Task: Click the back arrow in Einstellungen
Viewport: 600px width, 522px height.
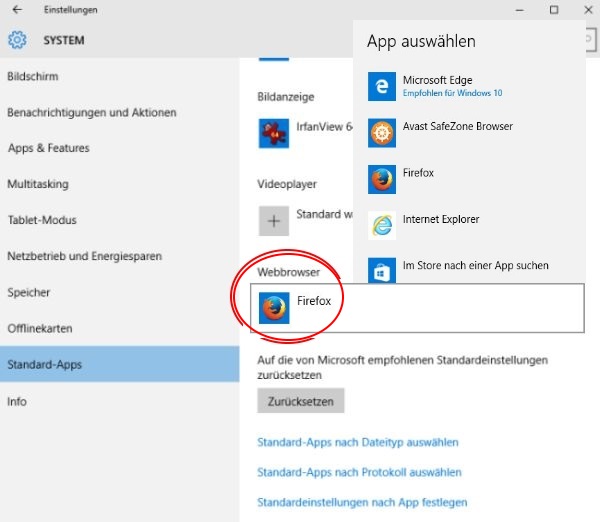Action: coord(17,10)
